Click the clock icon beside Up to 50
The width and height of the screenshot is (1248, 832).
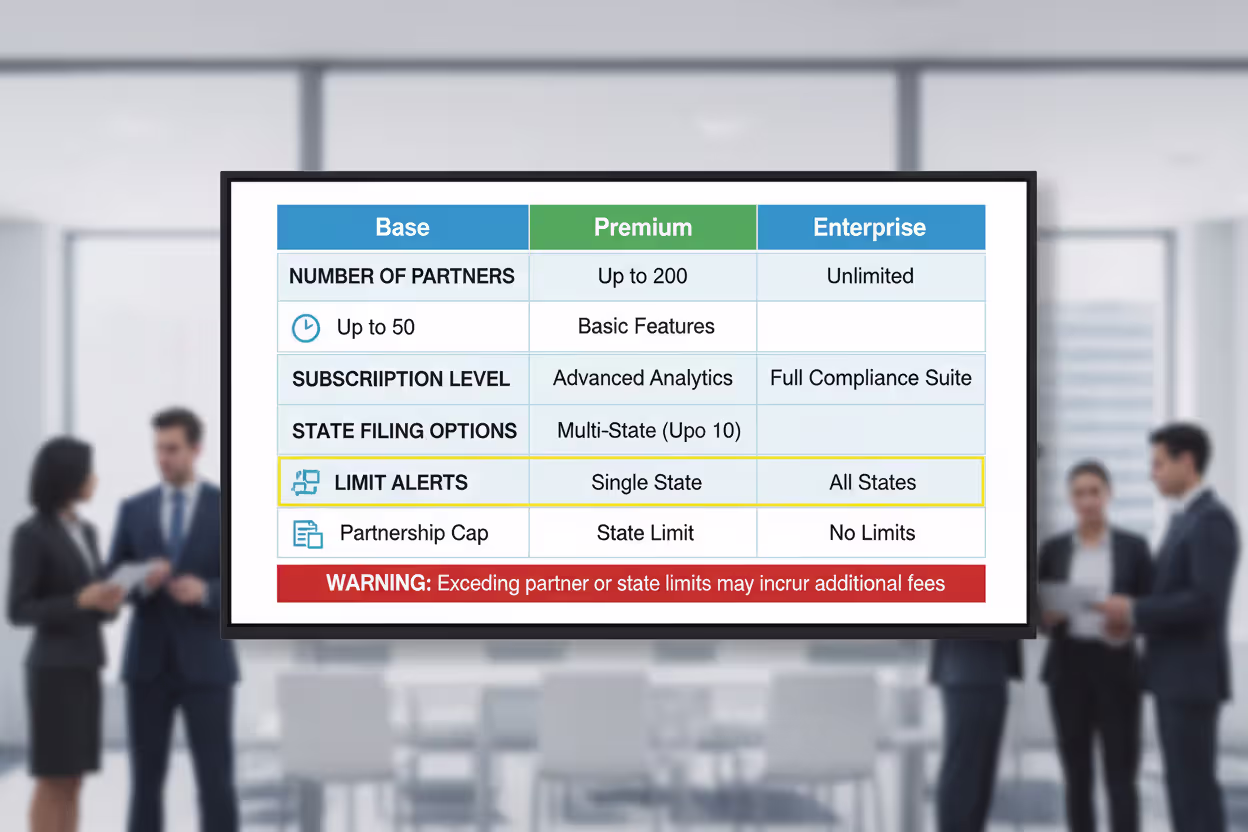click(x=306, y=327)
